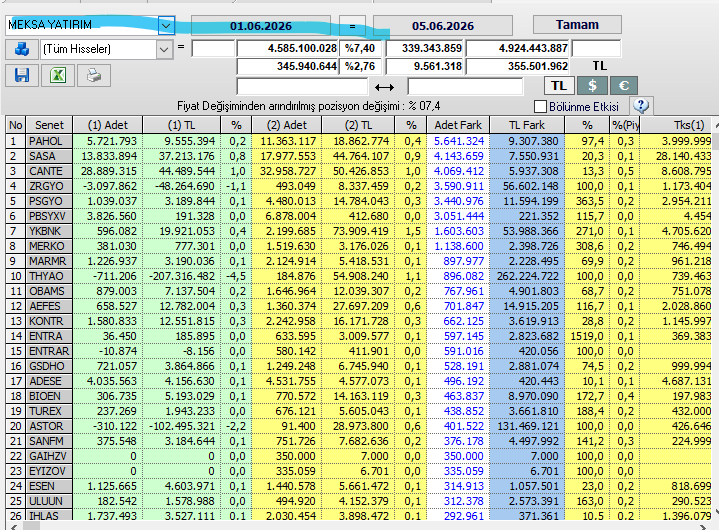Click empty input box left of swap arrow
The image size is (719, 530).
302,86
